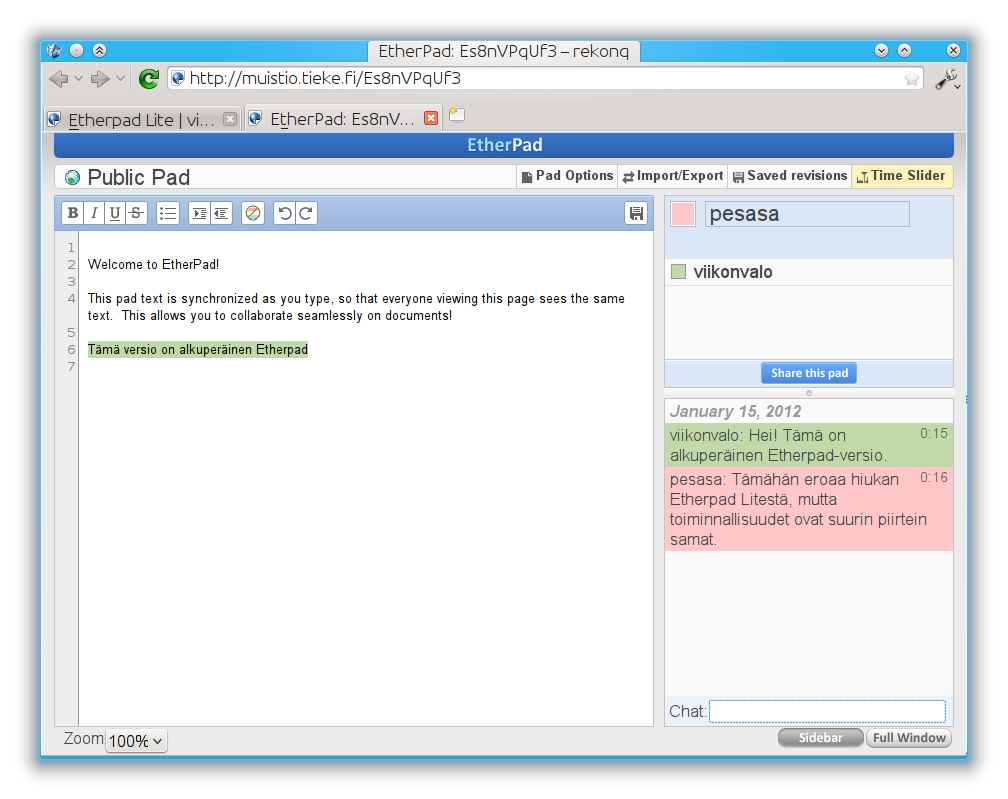Click the January 15, 2012 chat date
Screen dimensions: 1008x799
[x=735, y=411]
